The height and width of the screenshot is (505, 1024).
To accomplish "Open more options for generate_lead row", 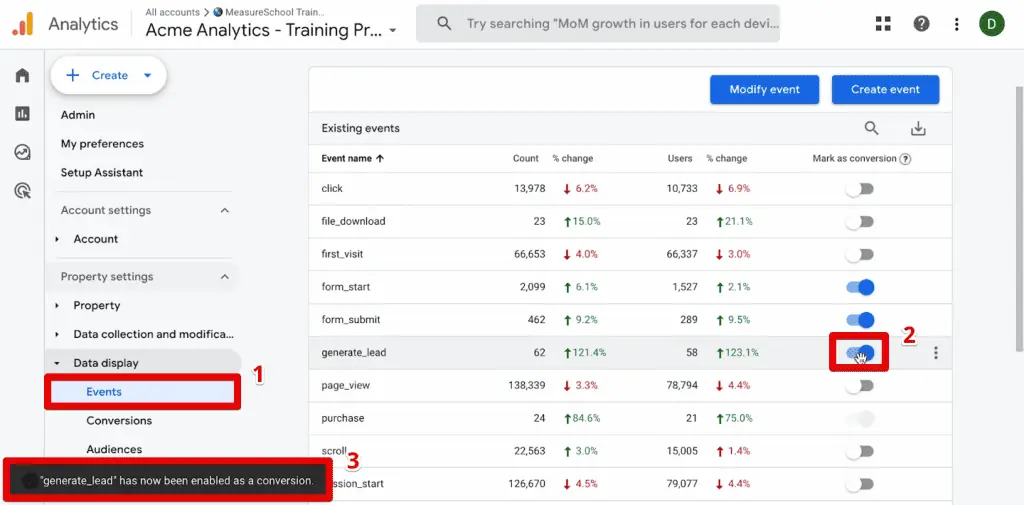I will (x=936, y=353).
